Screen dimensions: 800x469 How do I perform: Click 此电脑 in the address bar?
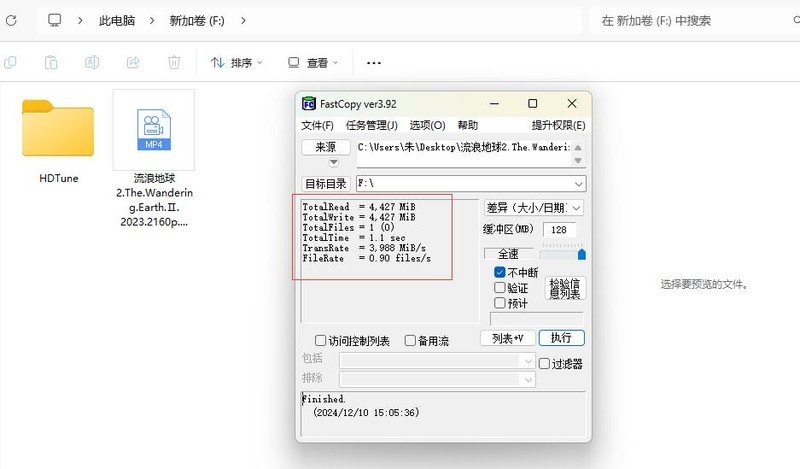tap(117, 20)
